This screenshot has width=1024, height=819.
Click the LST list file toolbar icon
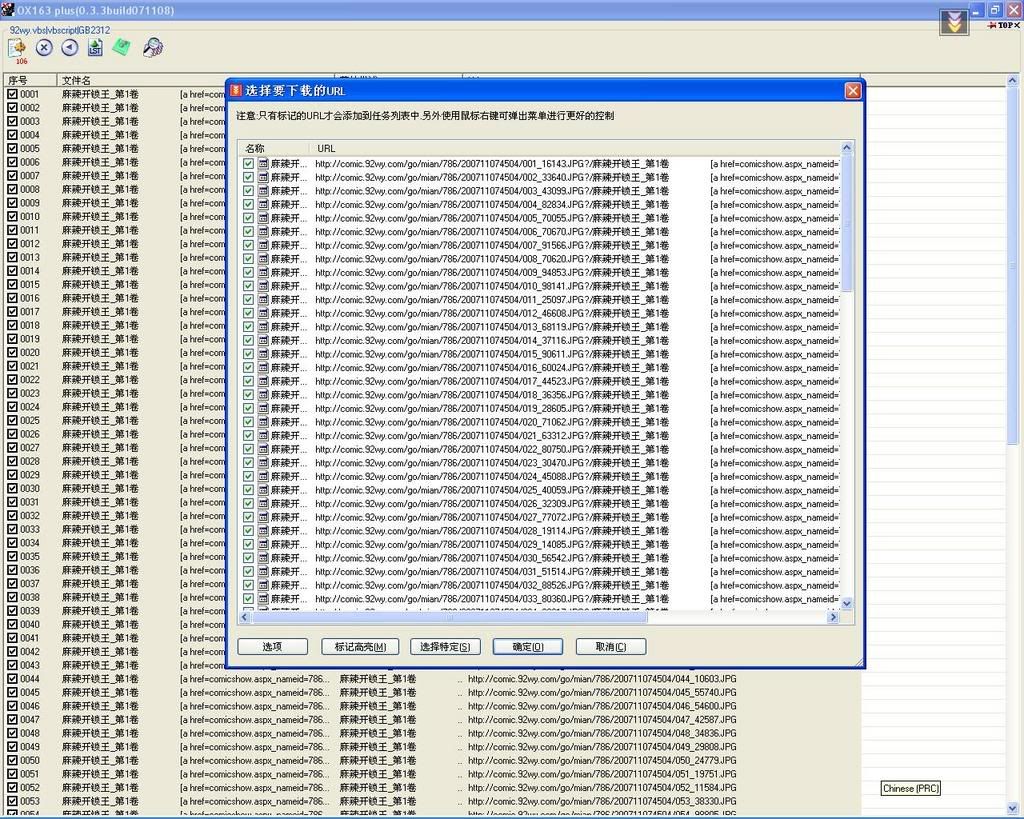pyautogui.click(x=95, y=48)
